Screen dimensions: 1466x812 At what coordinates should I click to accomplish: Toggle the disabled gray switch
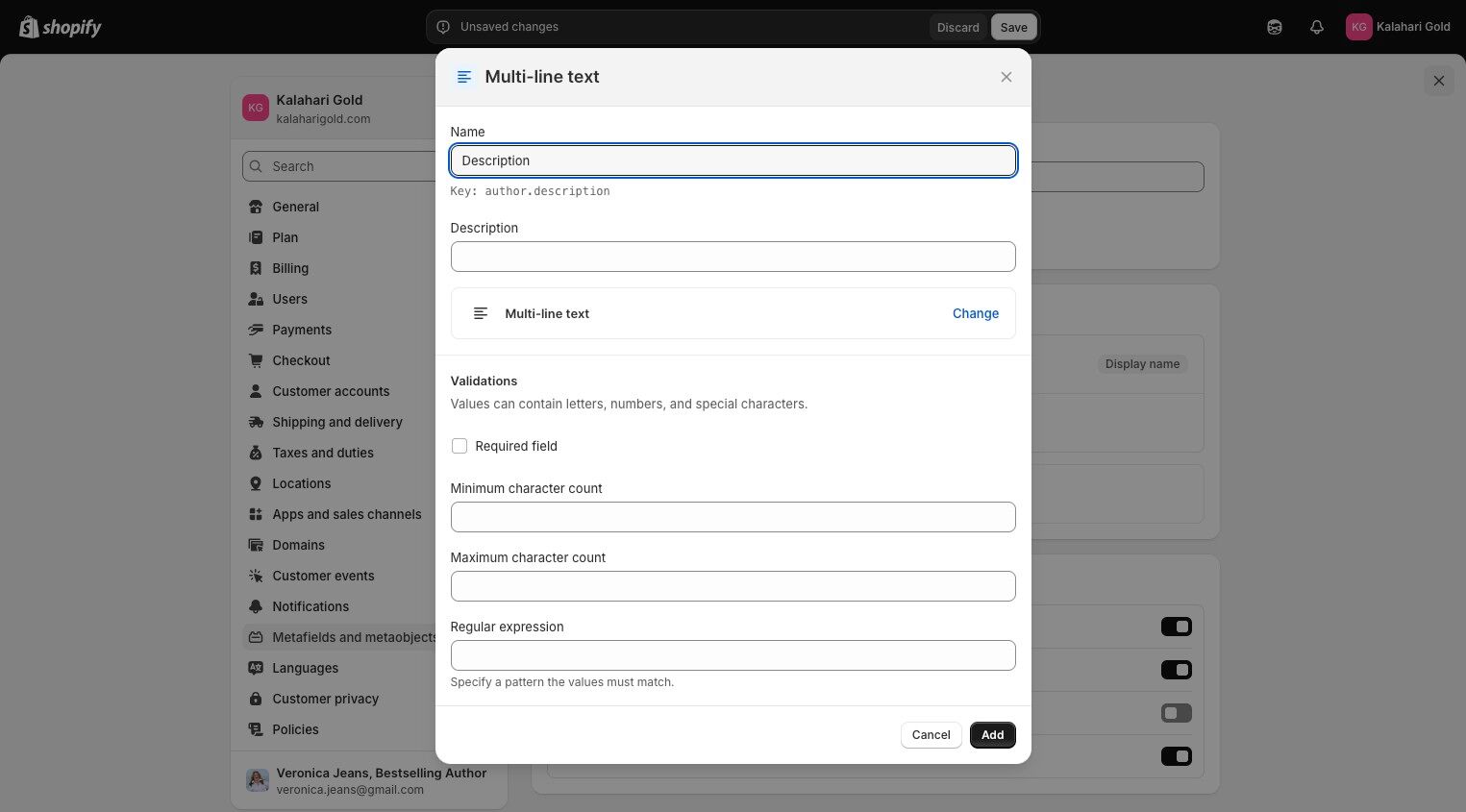point(1176,713)
